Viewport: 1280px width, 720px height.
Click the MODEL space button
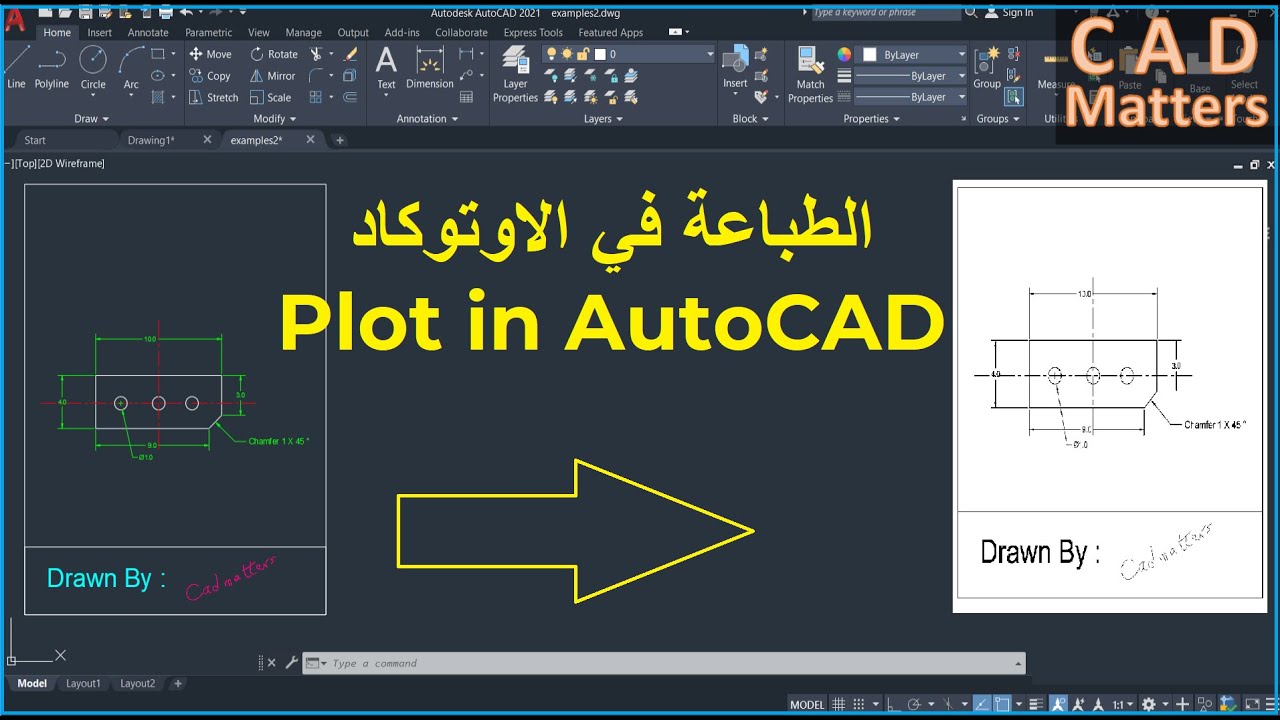[x=807, y=704]
